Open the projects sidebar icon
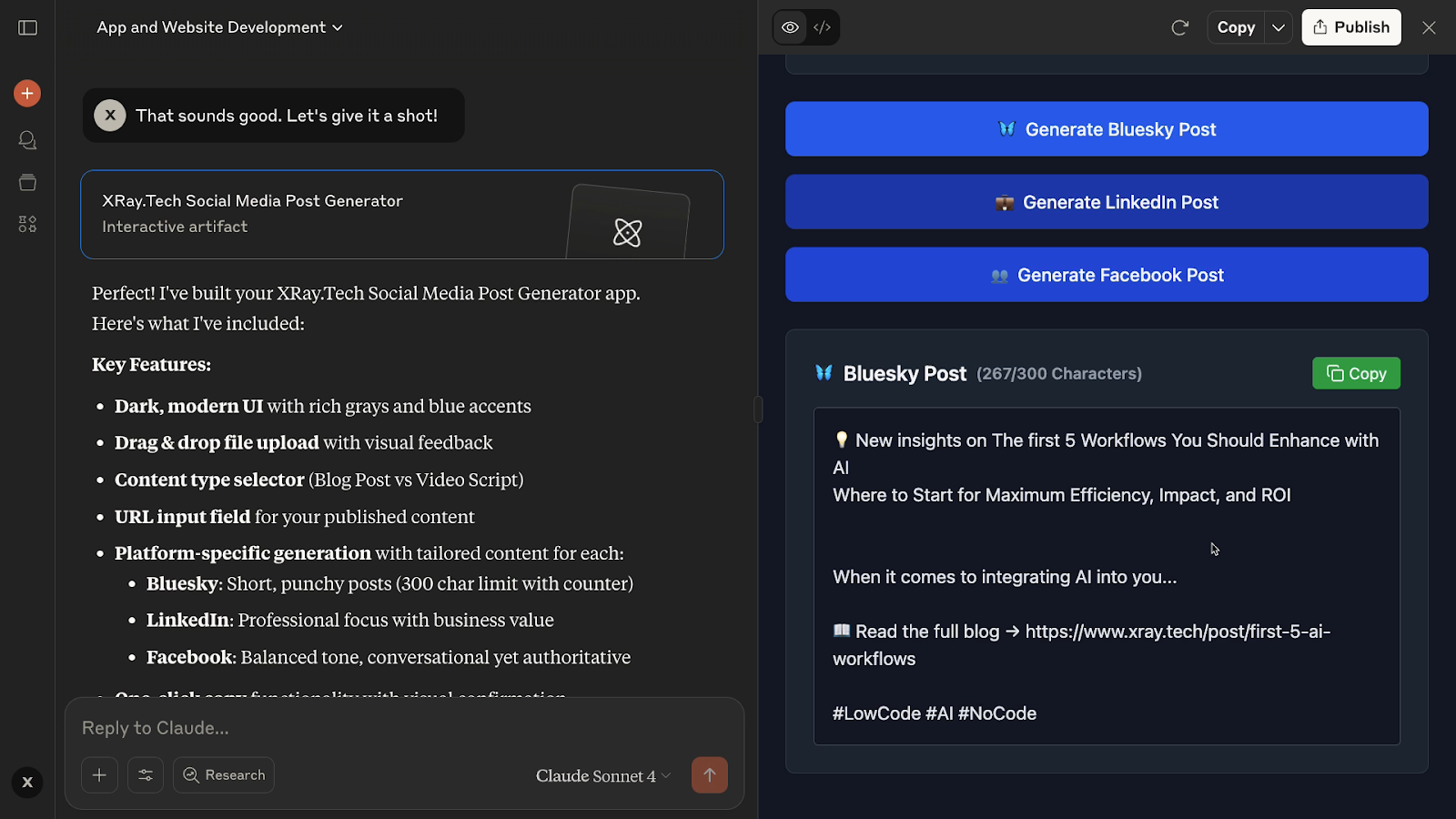This screenshot has width=1456, height=819. click(27, 182)
